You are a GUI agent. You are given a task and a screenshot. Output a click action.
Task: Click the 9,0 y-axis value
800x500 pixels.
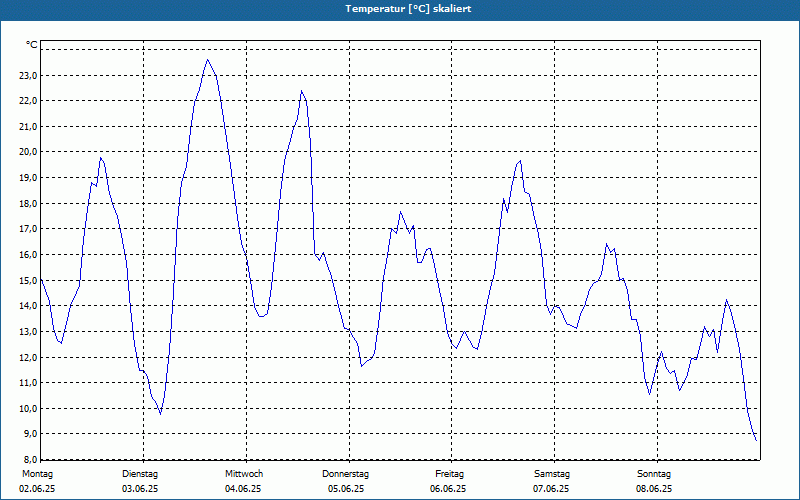pyautogui.click(x=30, y=434)
